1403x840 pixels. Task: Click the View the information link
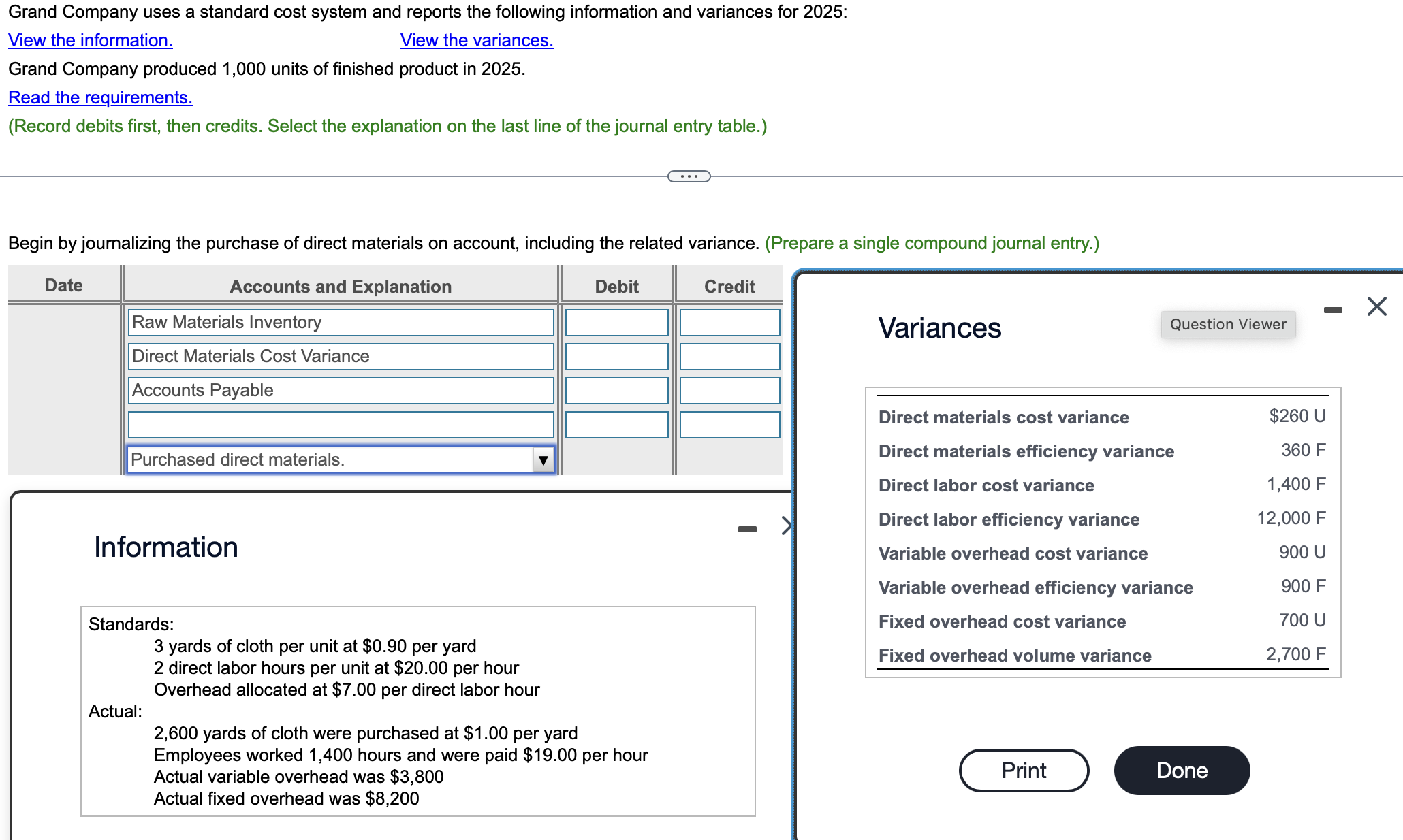click(90, 40)
